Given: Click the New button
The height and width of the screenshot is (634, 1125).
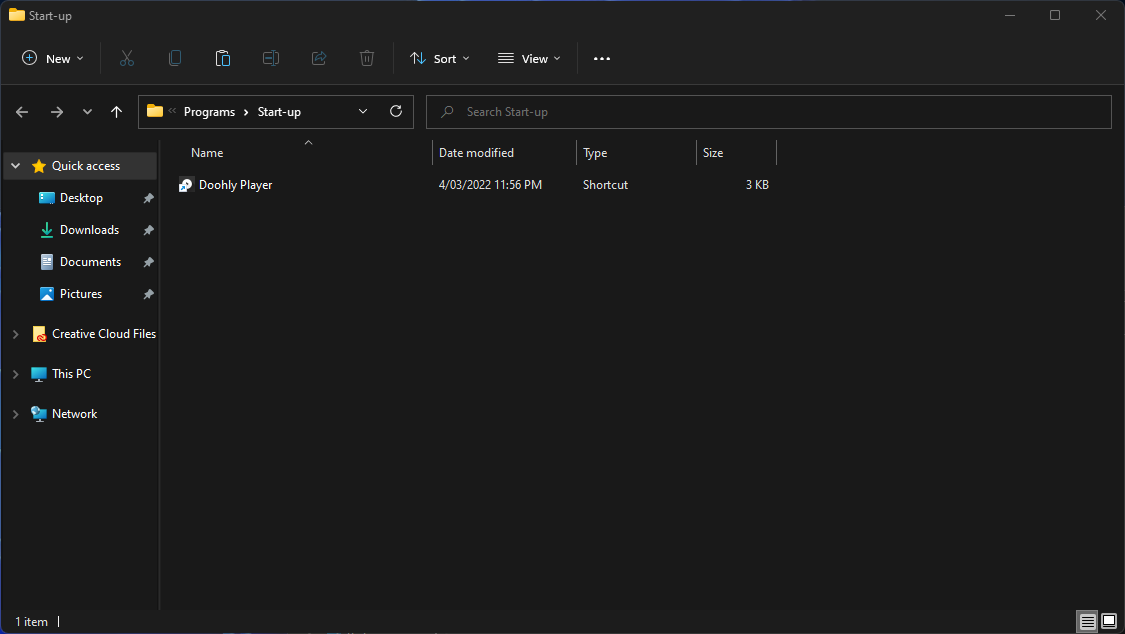Looking at the screenshot, I should point(53,59).
